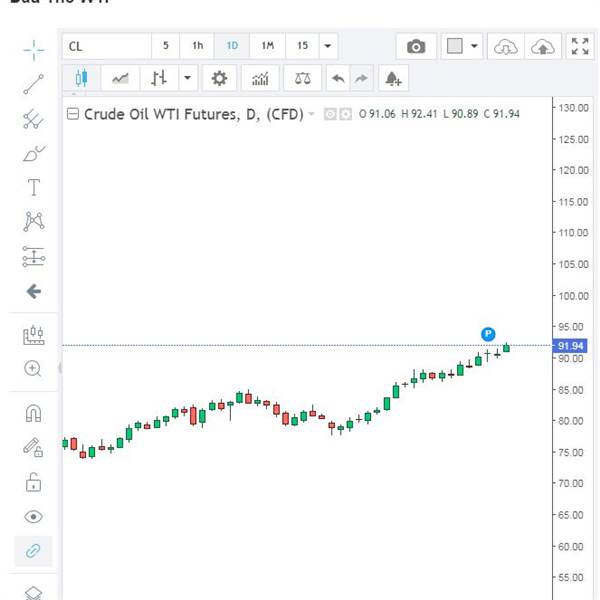Click the C 91.94 close value

pyautogui.click(x=502, y=114)
